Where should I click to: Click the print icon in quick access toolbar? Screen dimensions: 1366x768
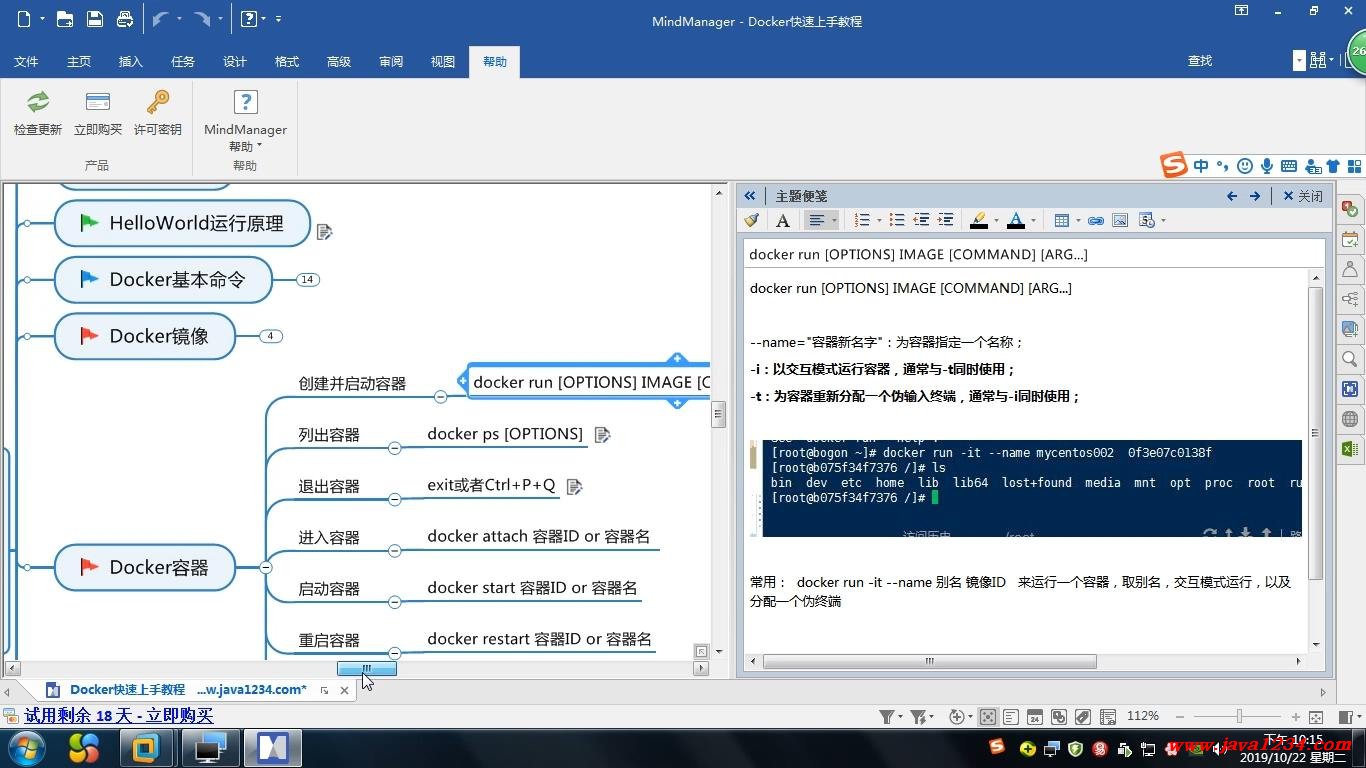(125, 19)
